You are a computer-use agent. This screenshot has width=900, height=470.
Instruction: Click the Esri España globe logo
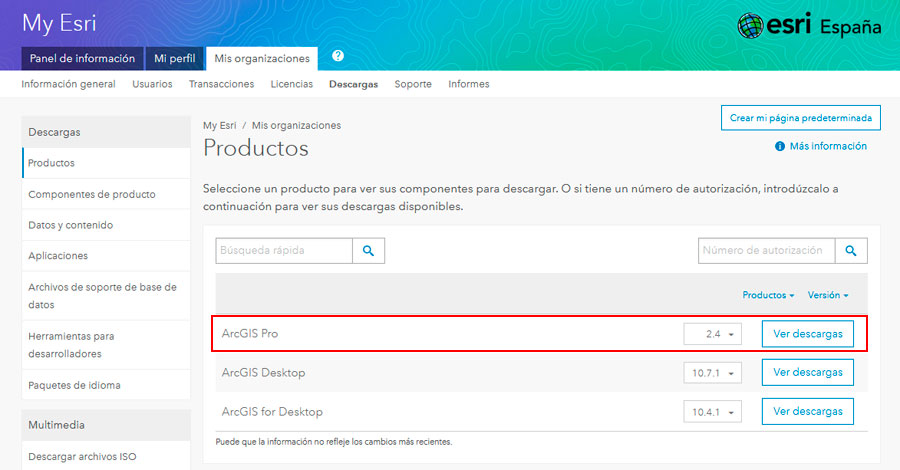click(x=750, y=26)
